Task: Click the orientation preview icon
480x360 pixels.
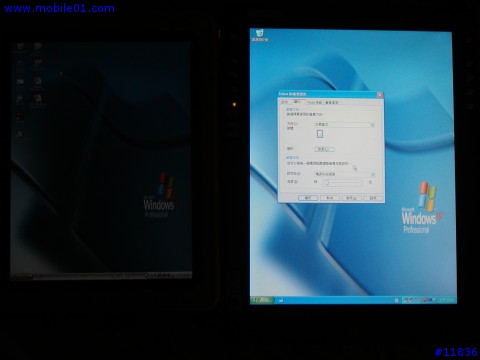Action: point(320,134)
